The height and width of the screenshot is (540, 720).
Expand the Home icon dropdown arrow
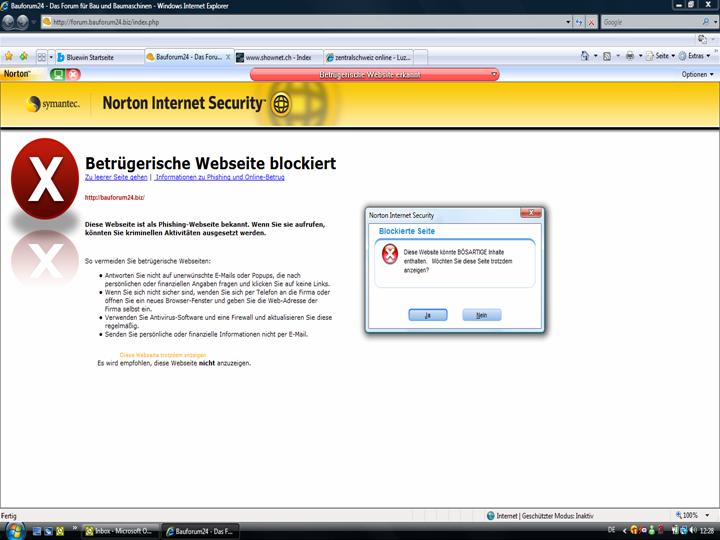click(596, 56)
